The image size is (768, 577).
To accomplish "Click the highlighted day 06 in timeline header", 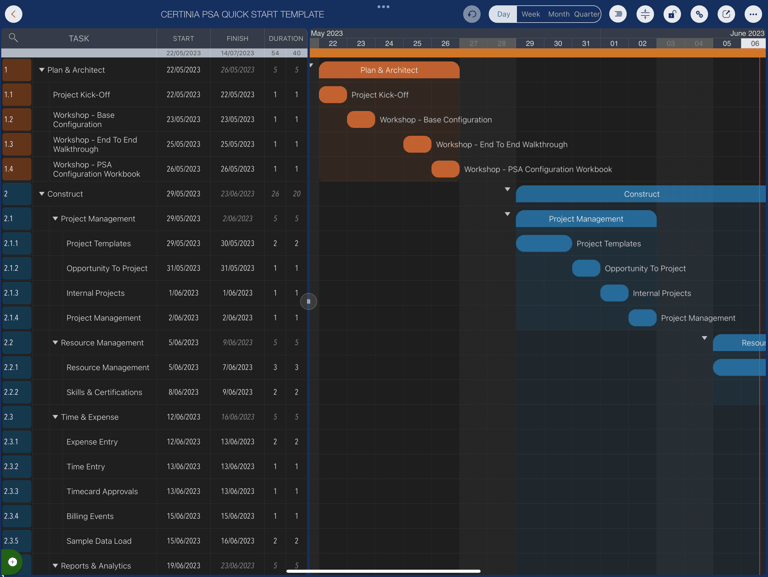I will 754,44.
